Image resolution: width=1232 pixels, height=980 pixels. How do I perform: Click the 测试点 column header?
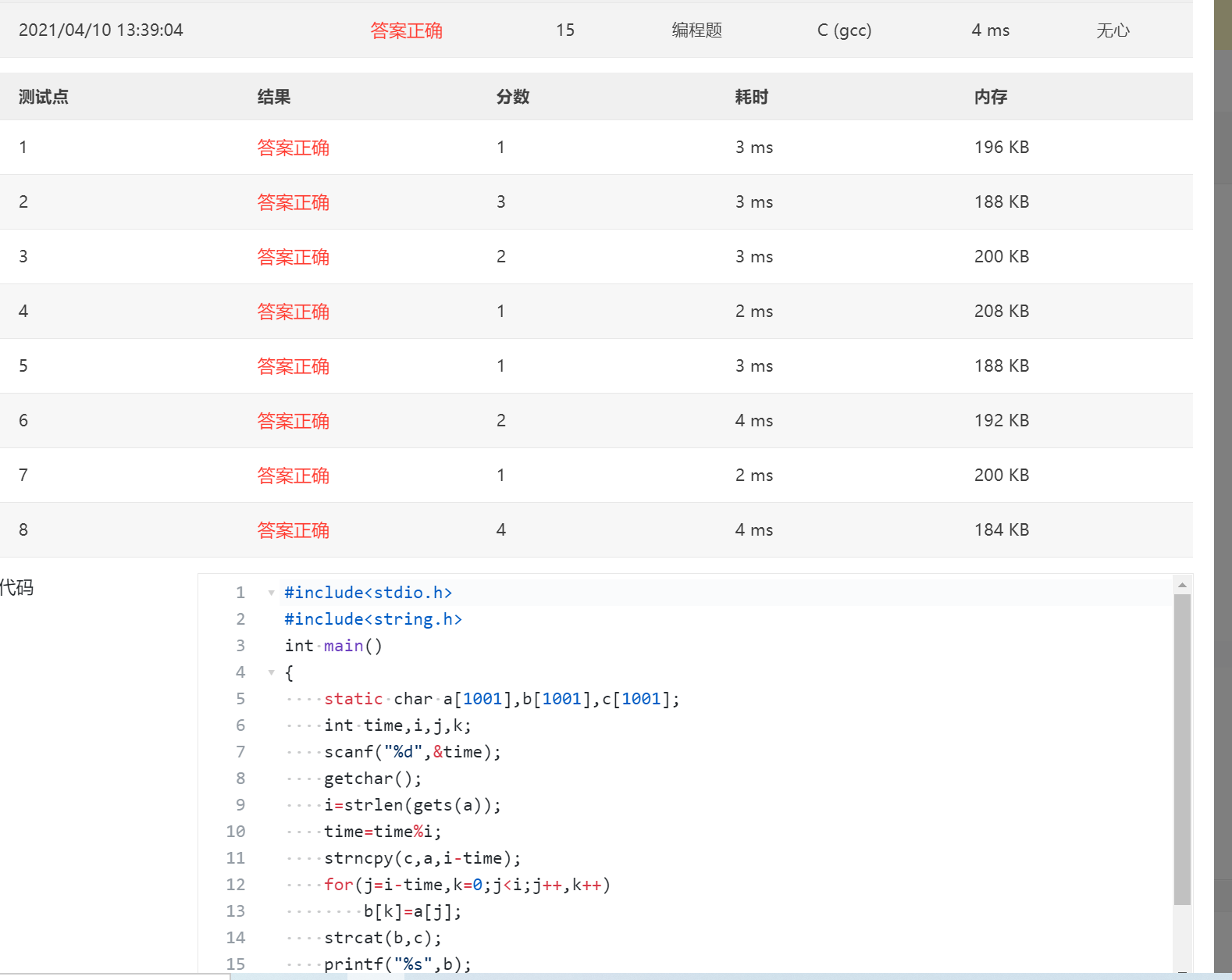pyautogui.click(x=44, y=97)
